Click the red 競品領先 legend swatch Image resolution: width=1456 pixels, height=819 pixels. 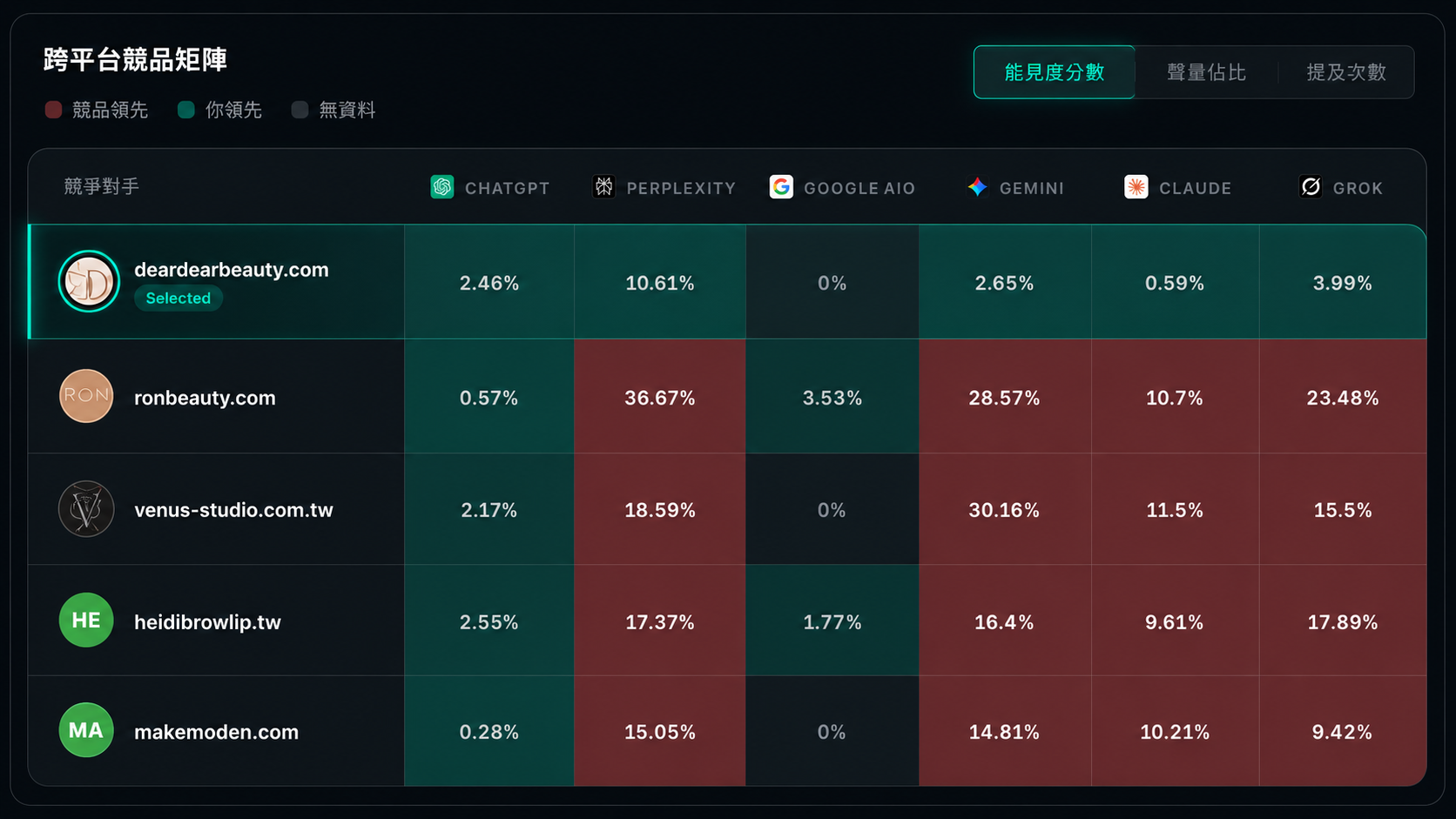pos(53,110)
